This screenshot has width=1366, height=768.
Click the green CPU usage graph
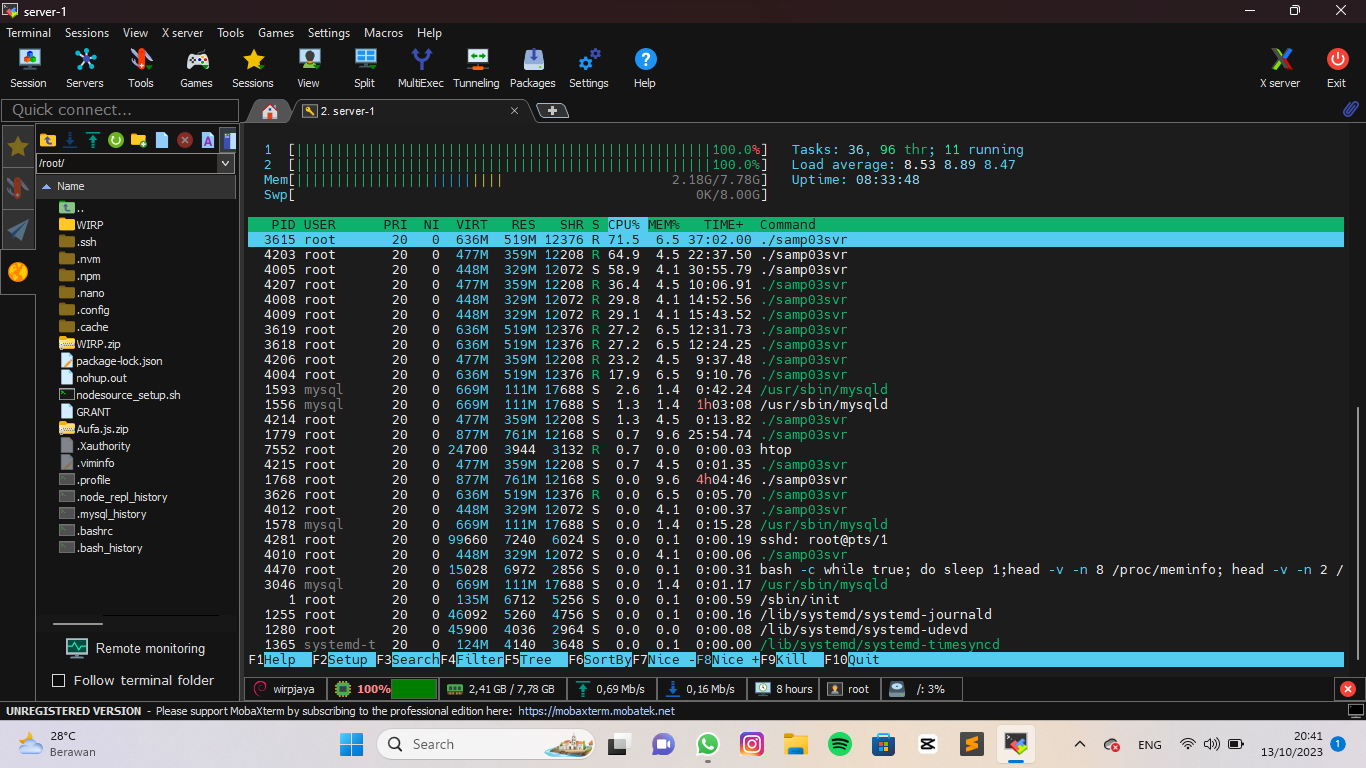pos(414,689)
